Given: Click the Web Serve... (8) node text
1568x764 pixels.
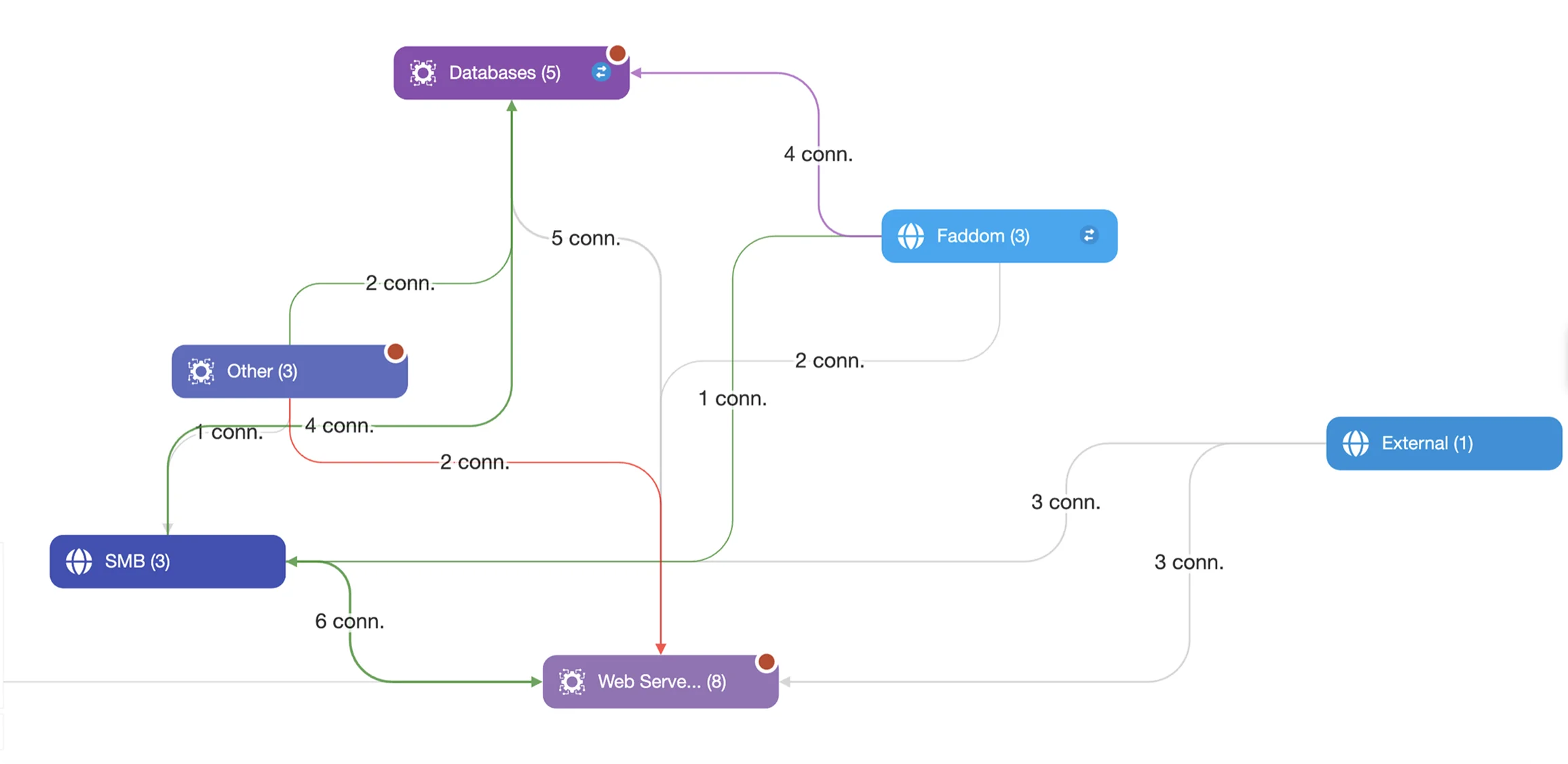Looking at the screenshot, I should pyautogui.click(x=661, y=681).
